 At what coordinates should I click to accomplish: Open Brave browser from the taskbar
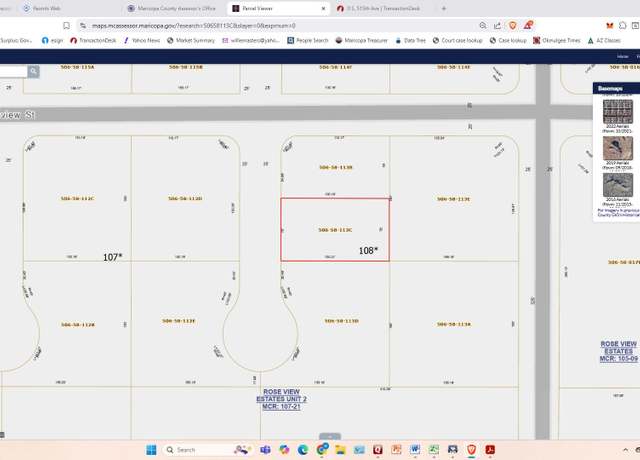click(x=471, y=450)
